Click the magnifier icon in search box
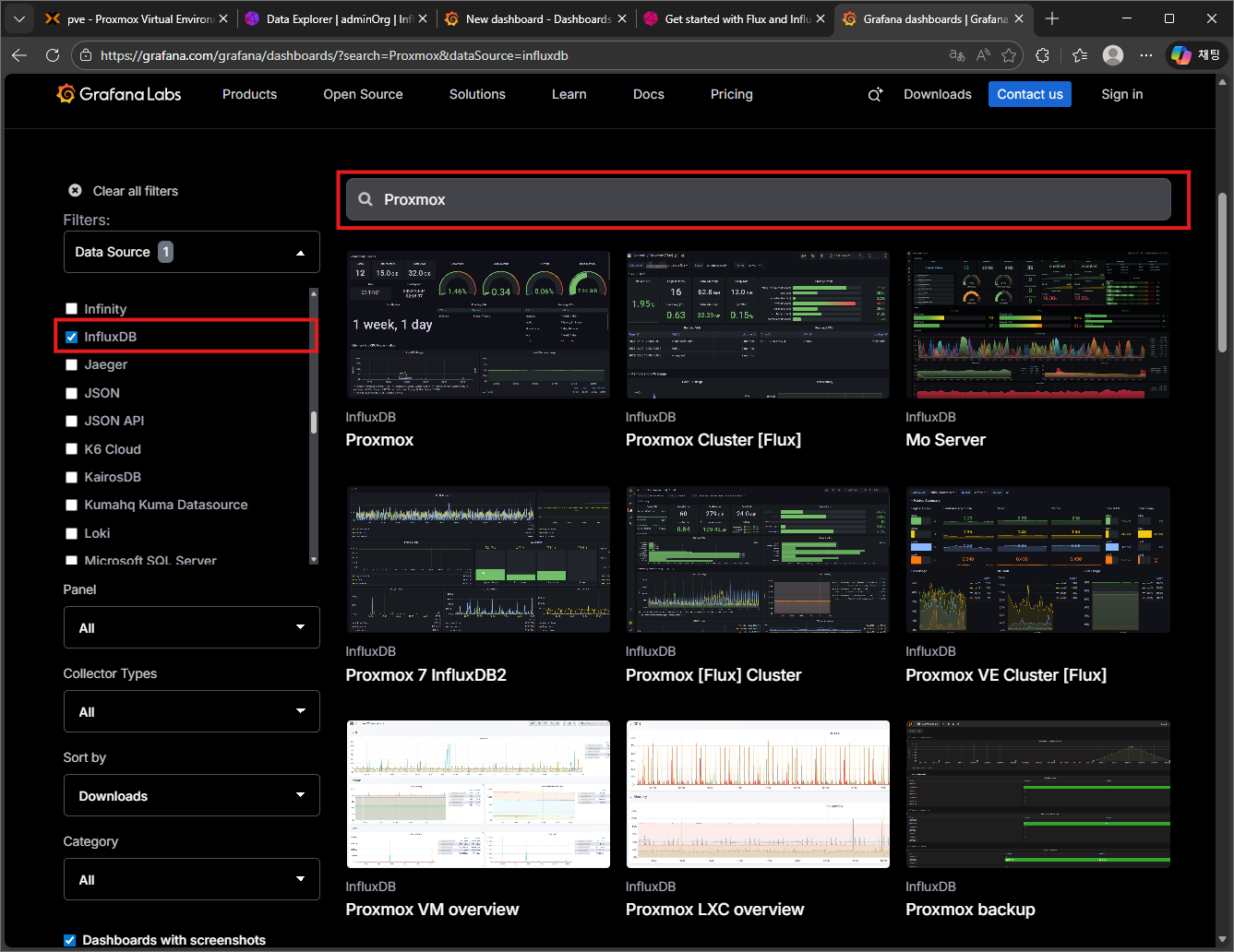The height and width of the screenshot is (952, 1234). [x=365, y=199]
